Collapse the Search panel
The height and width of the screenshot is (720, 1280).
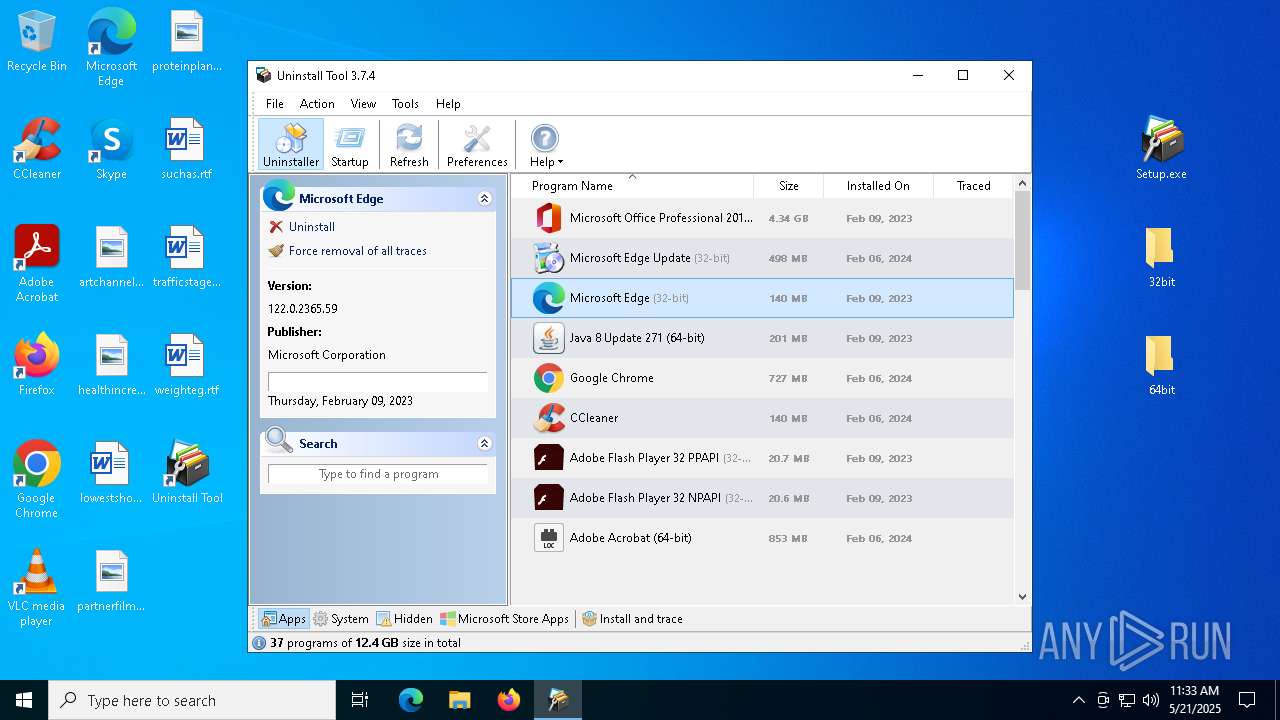pos(485,444)
